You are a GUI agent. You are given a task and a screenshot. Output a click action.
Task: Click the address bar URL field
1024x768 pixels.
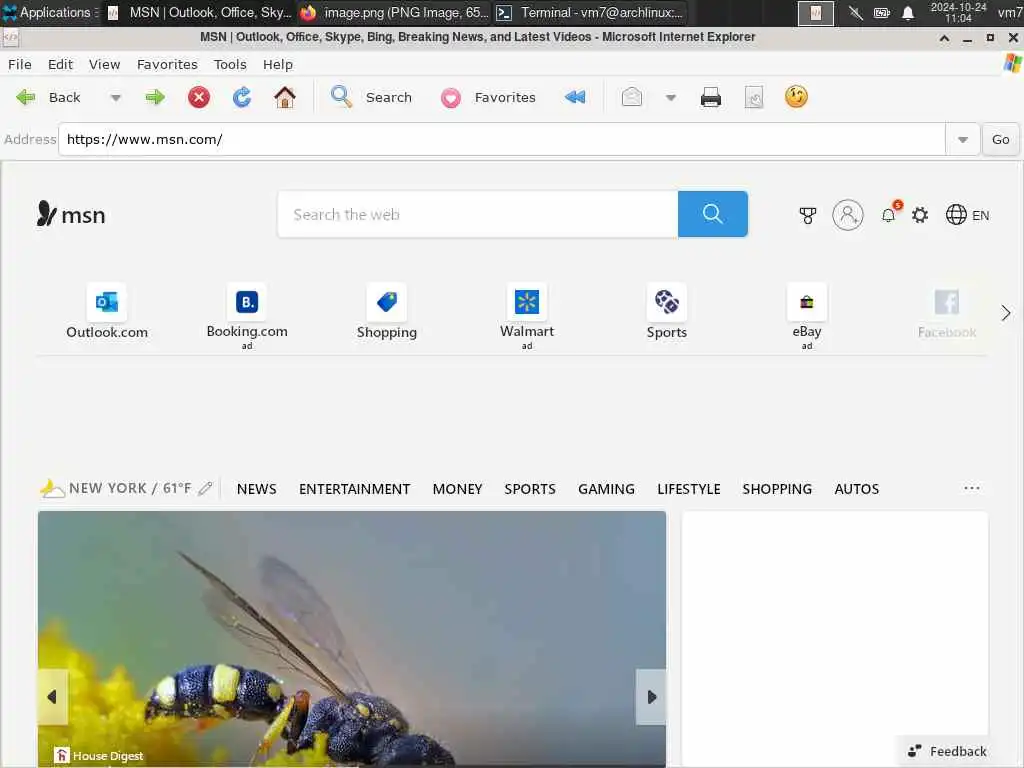point(502,139)
